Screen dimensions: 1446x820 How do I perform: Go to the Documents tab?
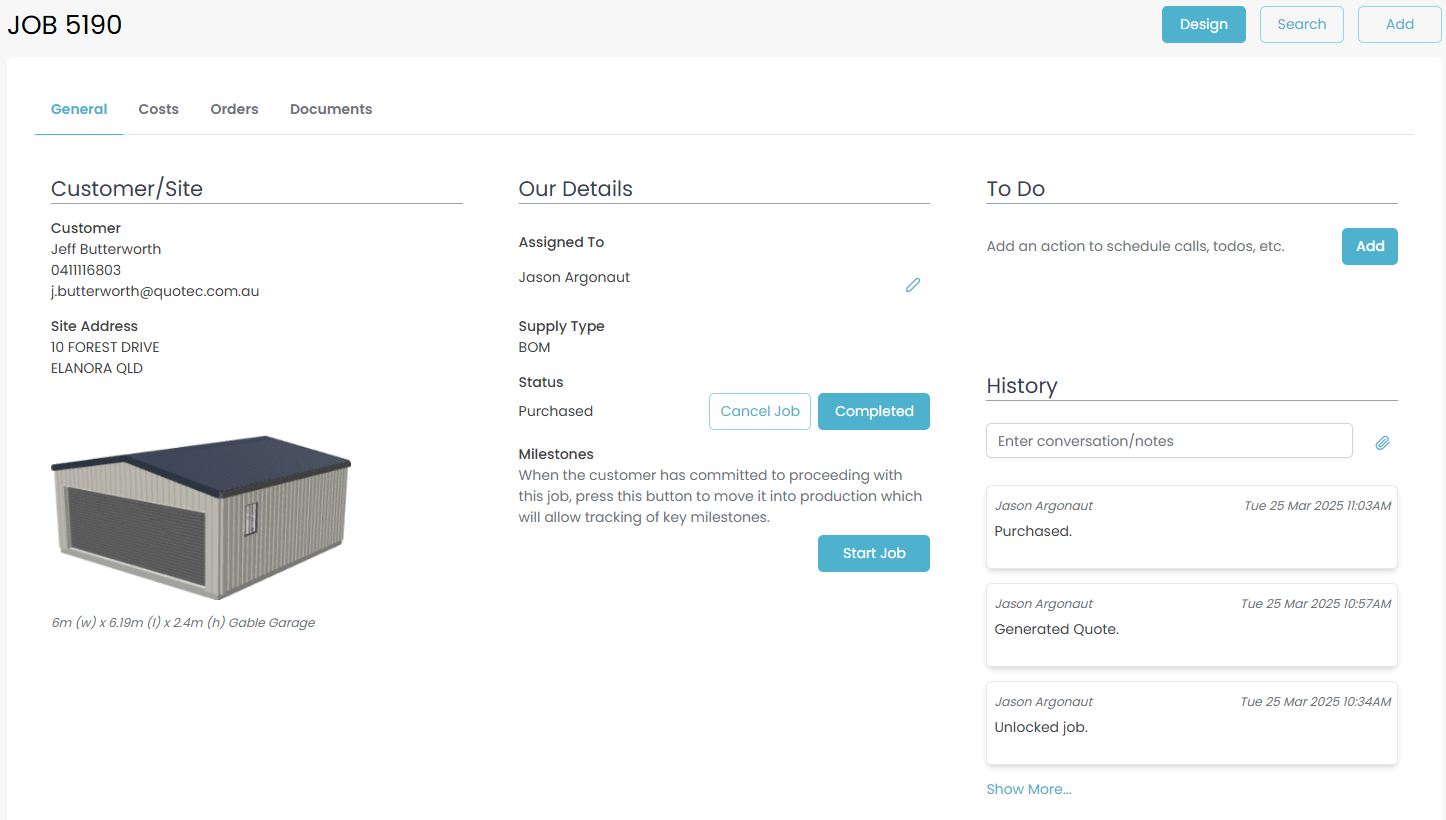(331, 109)
